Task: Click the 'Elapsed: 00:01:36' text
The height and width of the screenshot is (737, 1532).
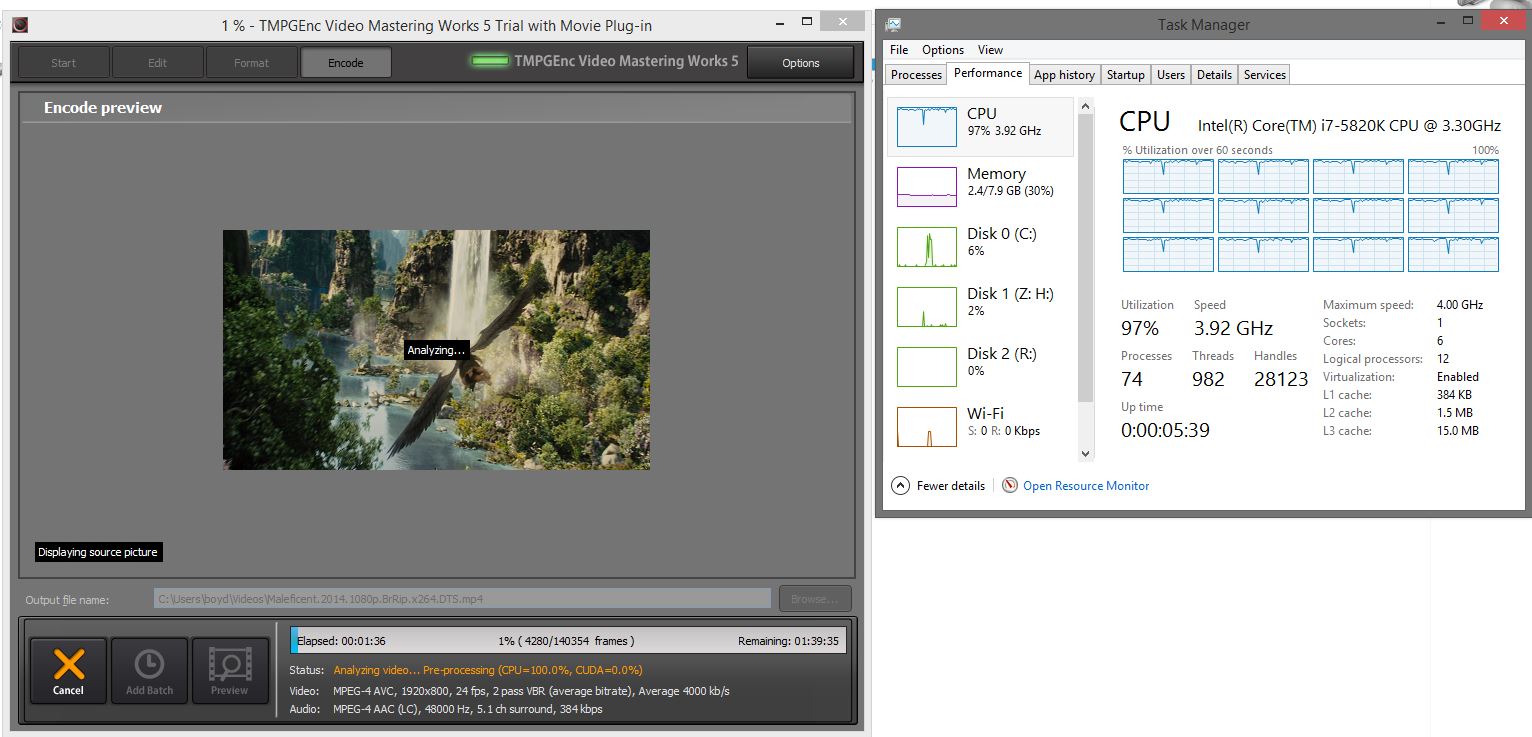Action: coord(341,641)
